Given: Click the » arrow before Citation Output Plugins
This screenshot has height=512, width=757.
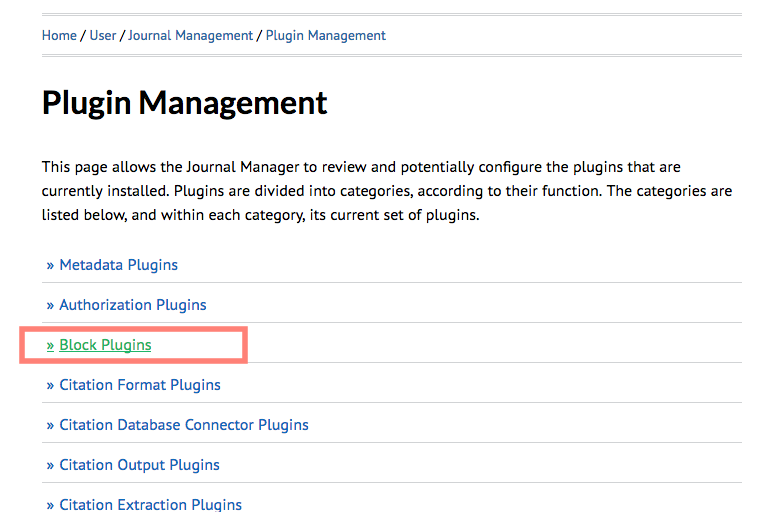Looking at the screenshot, I should [x=50, y=465].
